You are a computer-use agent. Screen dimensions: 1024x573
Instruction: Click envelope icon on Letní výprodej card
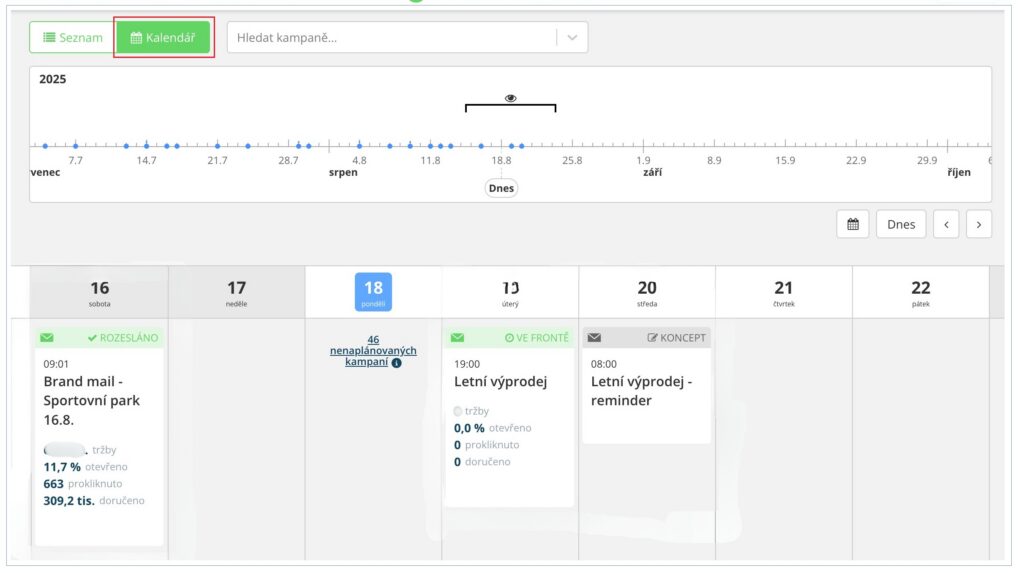point(458,338)
